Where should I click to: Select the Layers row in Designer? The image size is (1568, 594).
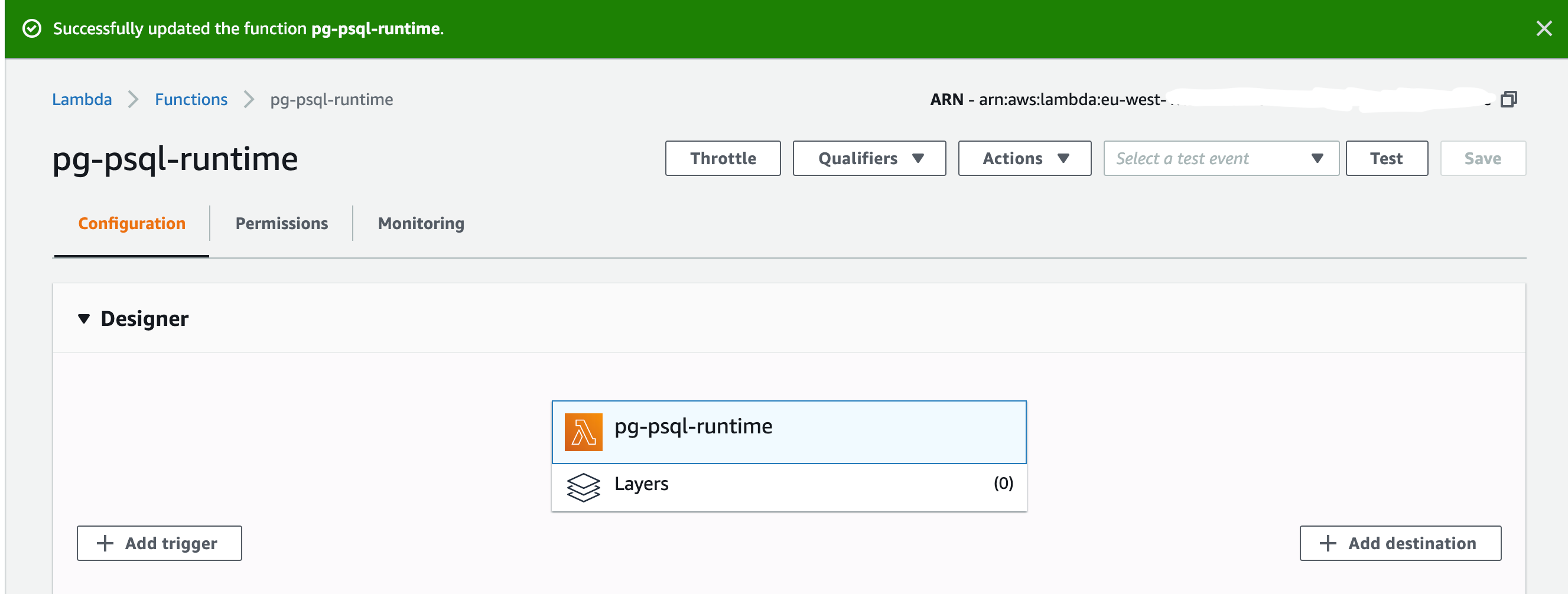pos(789,487)
